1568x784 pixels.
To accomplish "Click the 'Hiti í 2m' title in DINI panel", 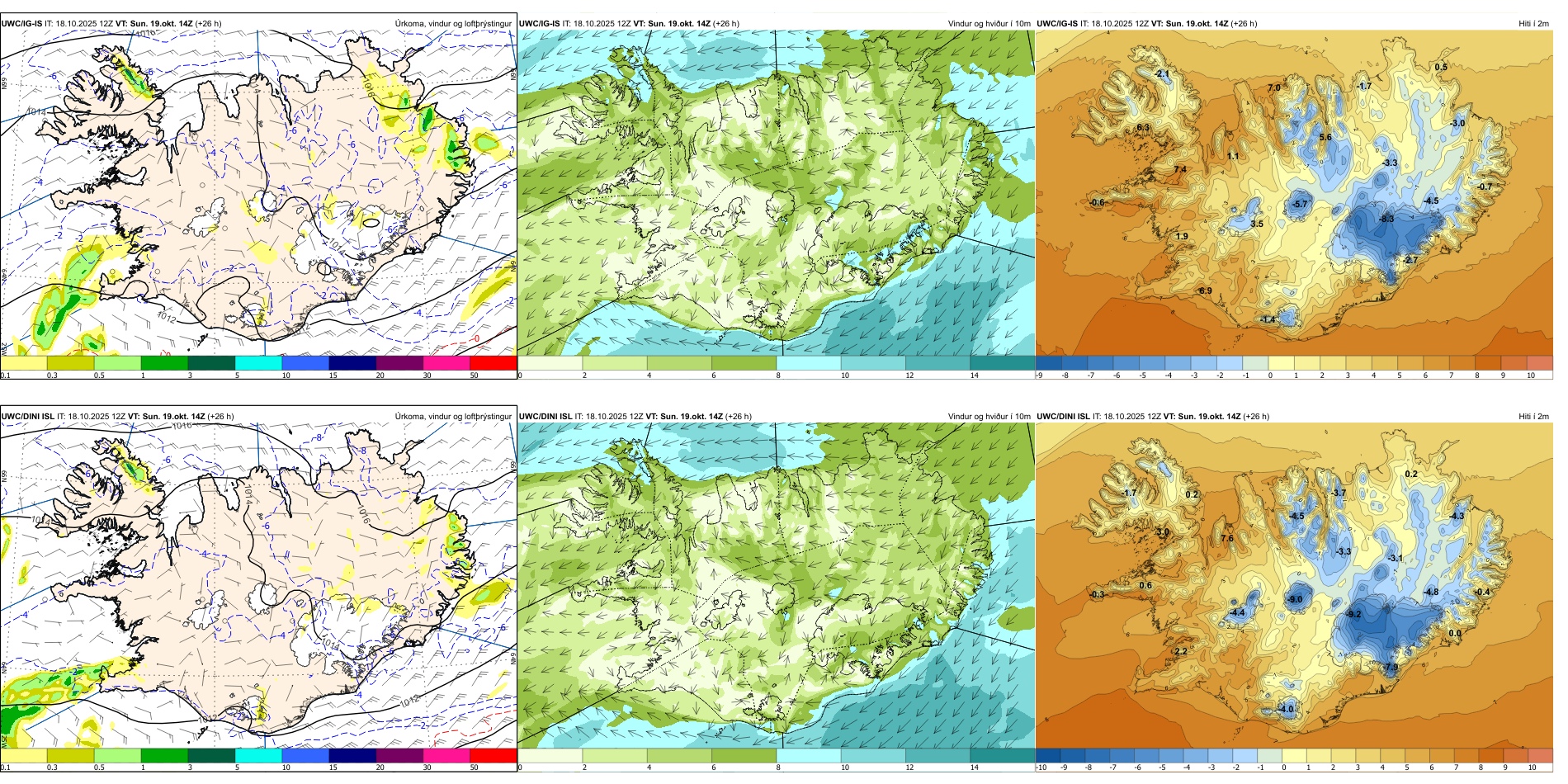I will tap(1533, 417).
